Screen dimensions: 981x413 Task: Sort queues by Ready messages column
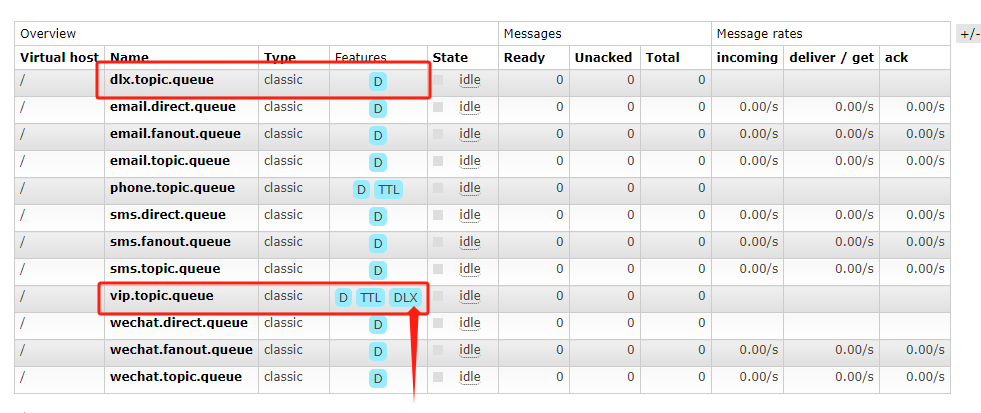(524, 57)
